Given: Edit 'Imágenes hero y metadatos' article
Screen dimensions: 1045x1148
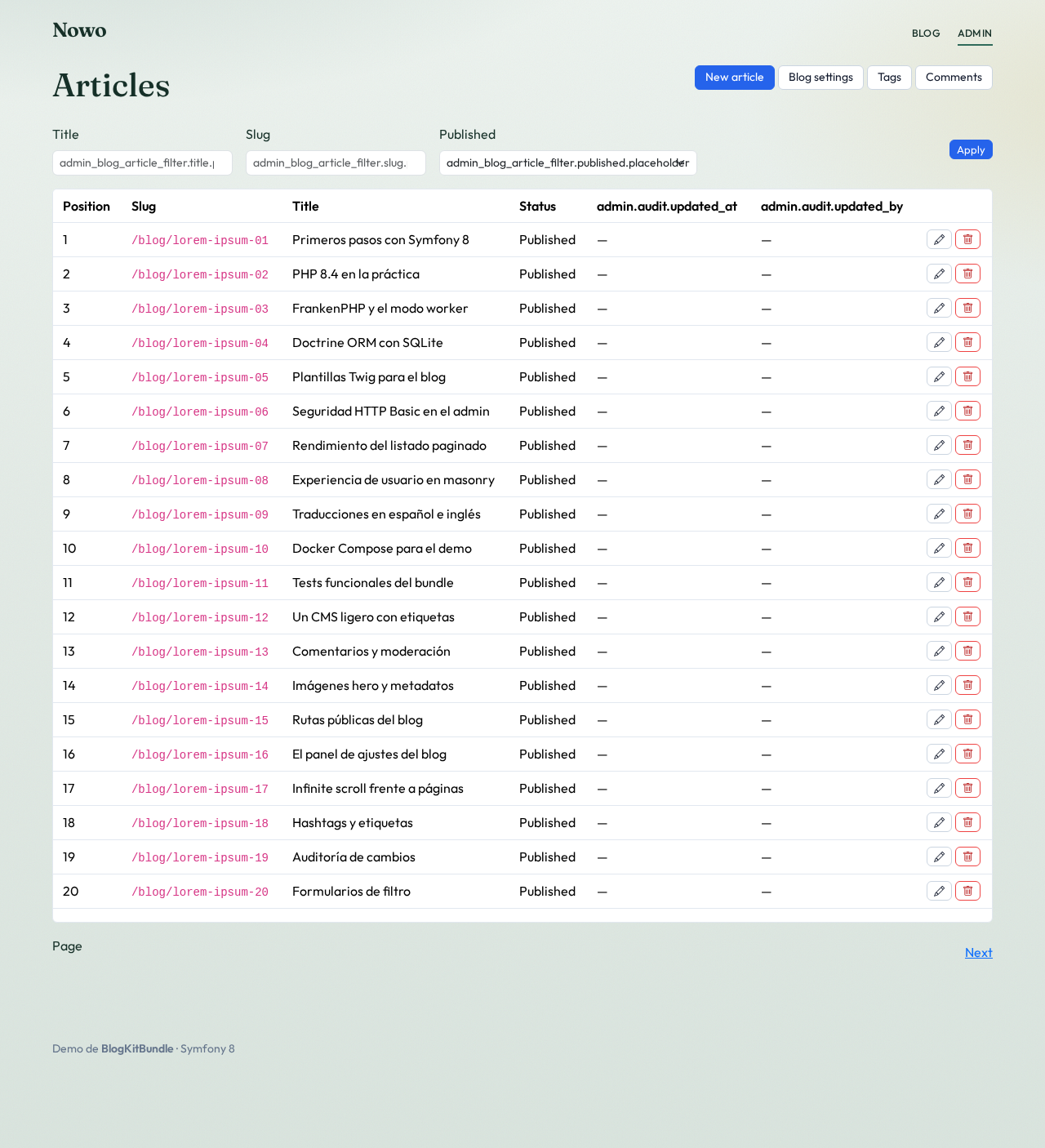Looking at the screenshot, I should click(x=939, y=685).
